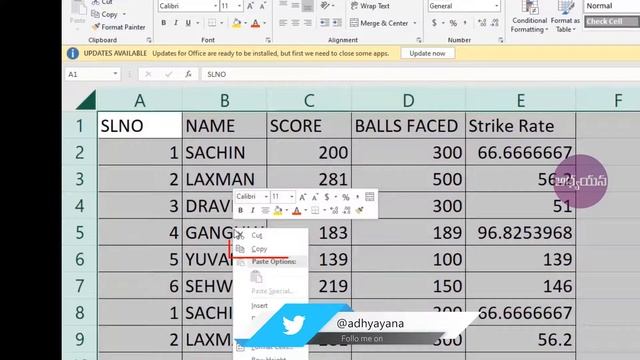Screen dimensions: 640x360
Task: Click Percent Style in mini toolbar
Action: (x=346, y=197)
